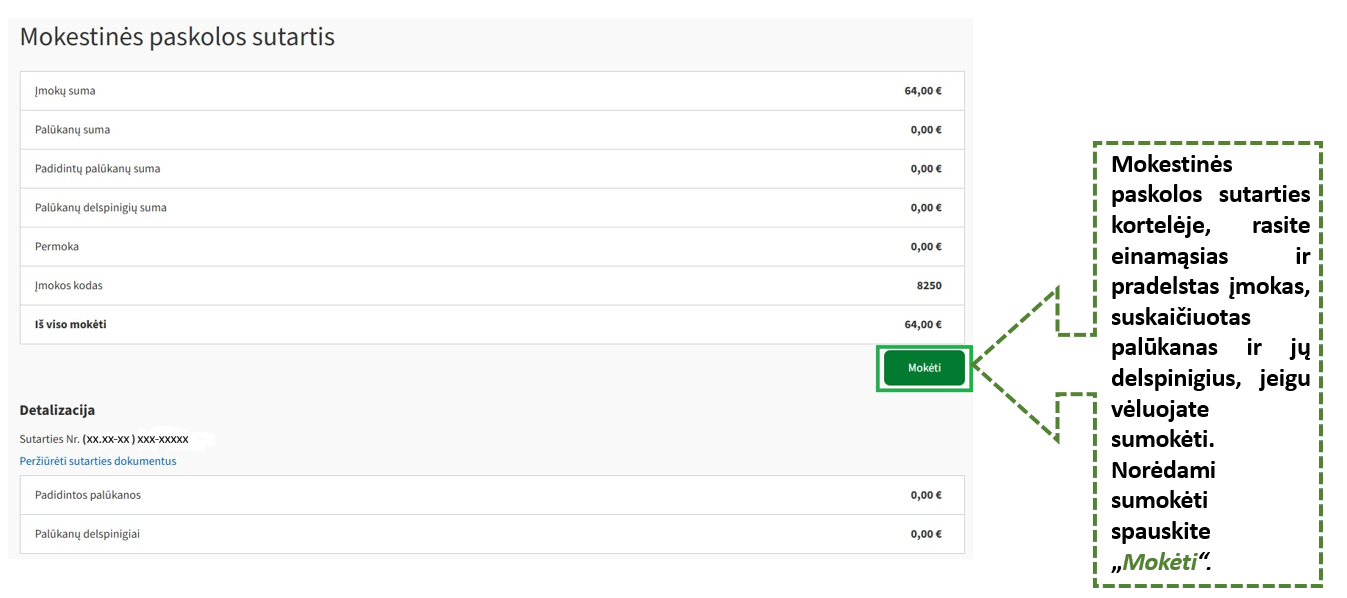Click the Mokestinės paskolos sutartis page heading
Viewport: 1347px width, 598px height.
177,38
